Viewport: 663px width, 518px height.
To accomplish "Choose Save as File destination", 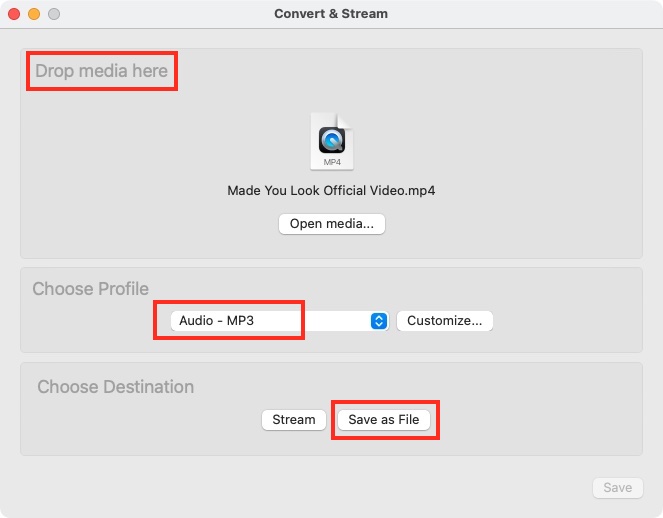I will (x=384, y=419).
